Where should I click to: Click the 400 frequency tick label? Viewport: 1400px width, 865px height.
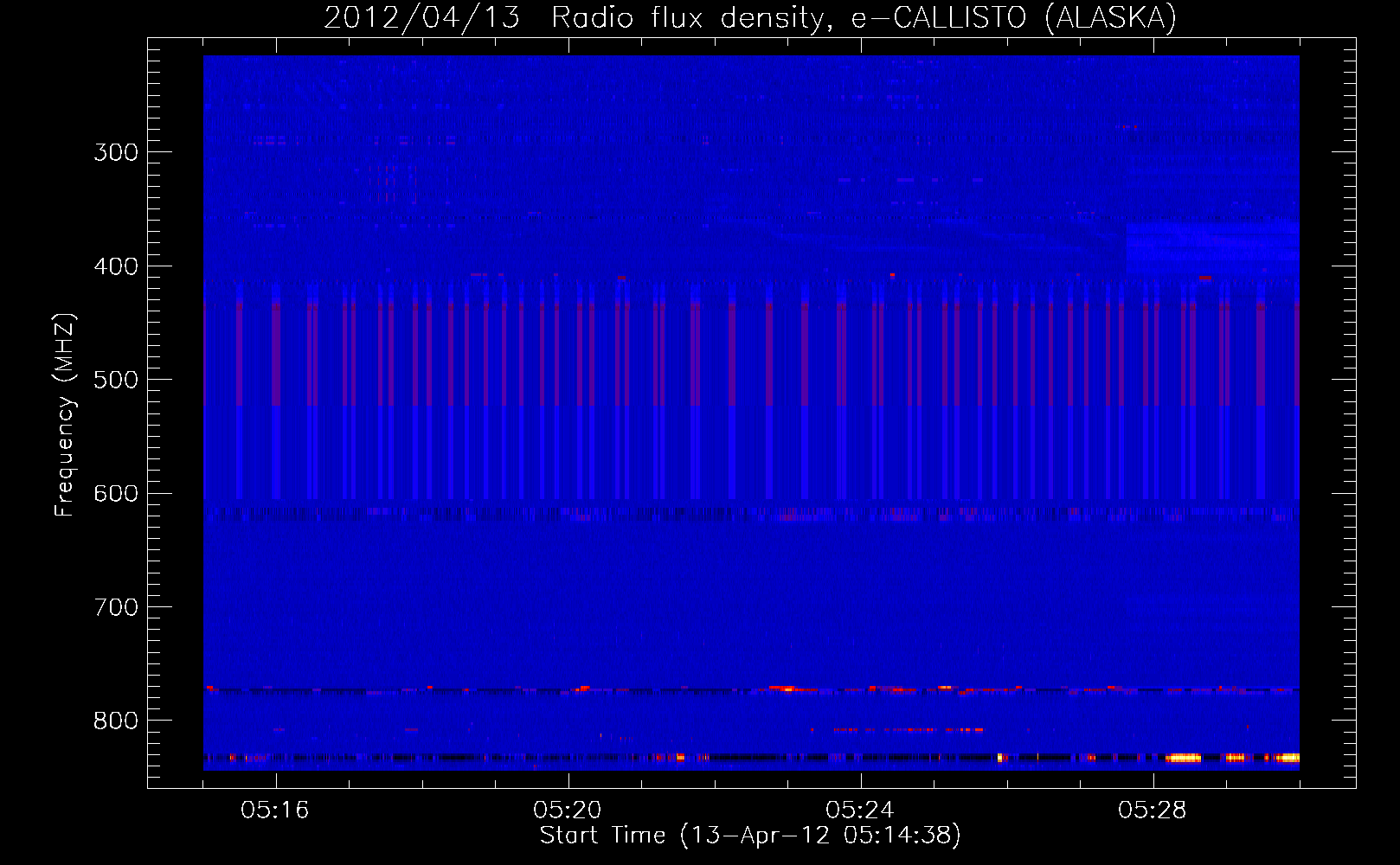pos(116,266)
